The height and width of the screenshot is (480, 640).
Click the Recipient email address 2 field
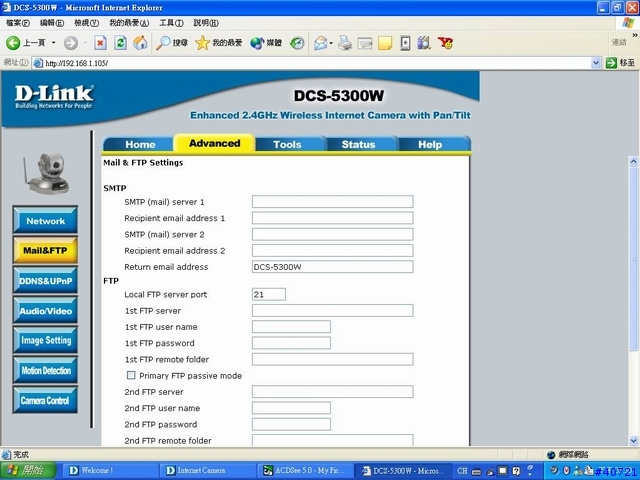click(332, 251)
